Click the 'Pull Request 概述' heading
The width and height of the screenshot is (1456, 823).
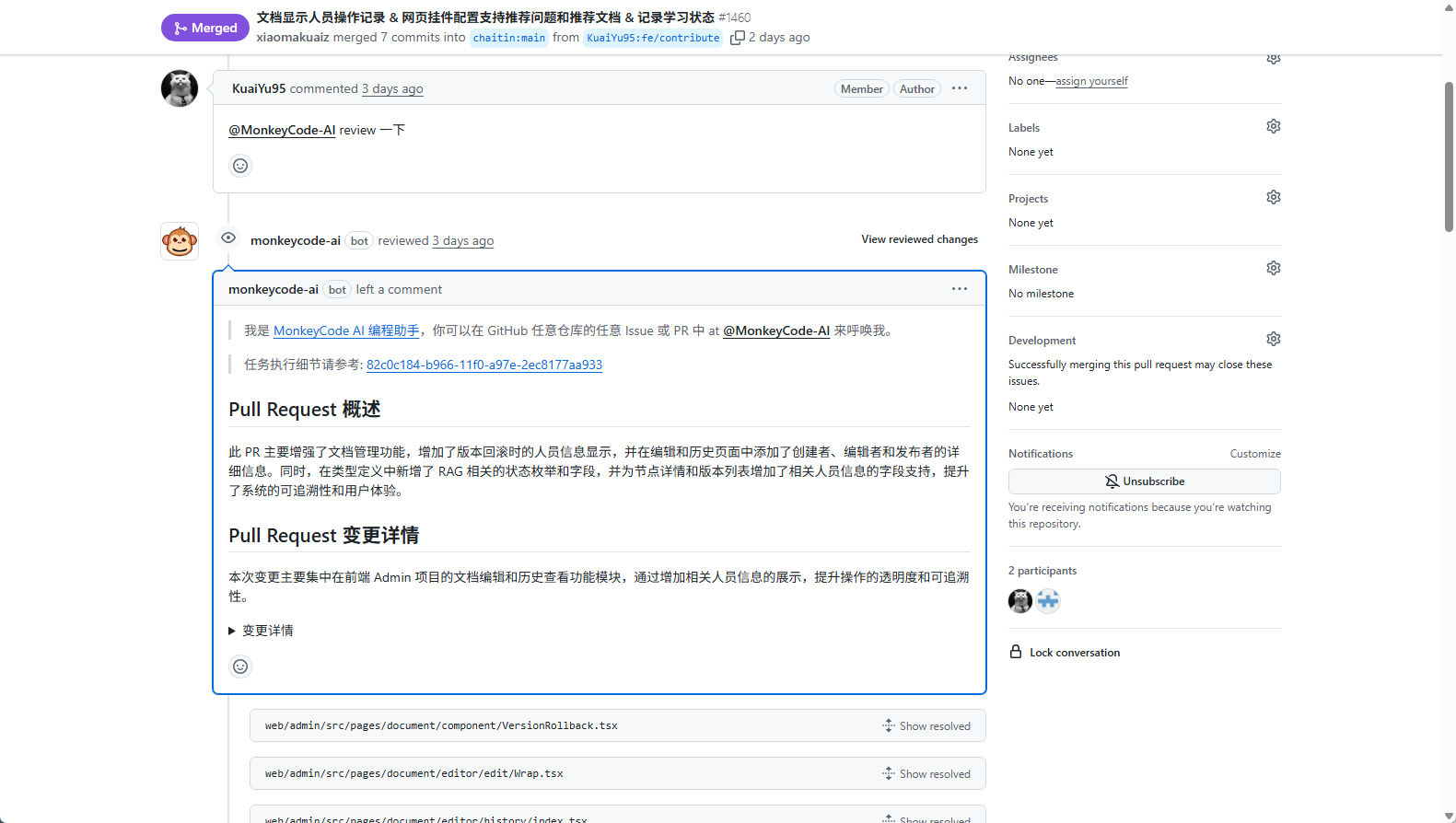click(x=305, y=410)
